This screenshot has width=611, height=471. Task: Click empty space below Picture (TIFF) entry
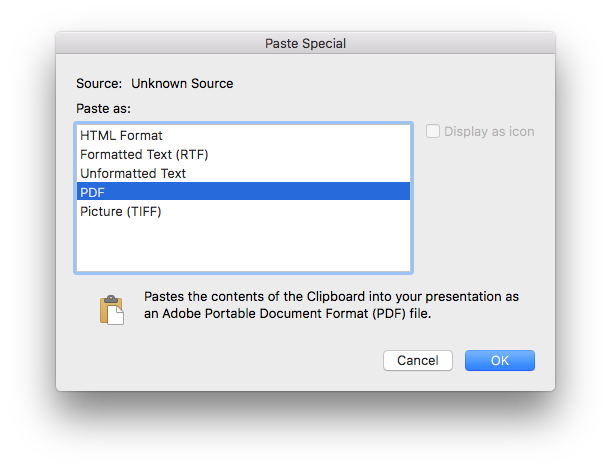(x=242, y=245)
